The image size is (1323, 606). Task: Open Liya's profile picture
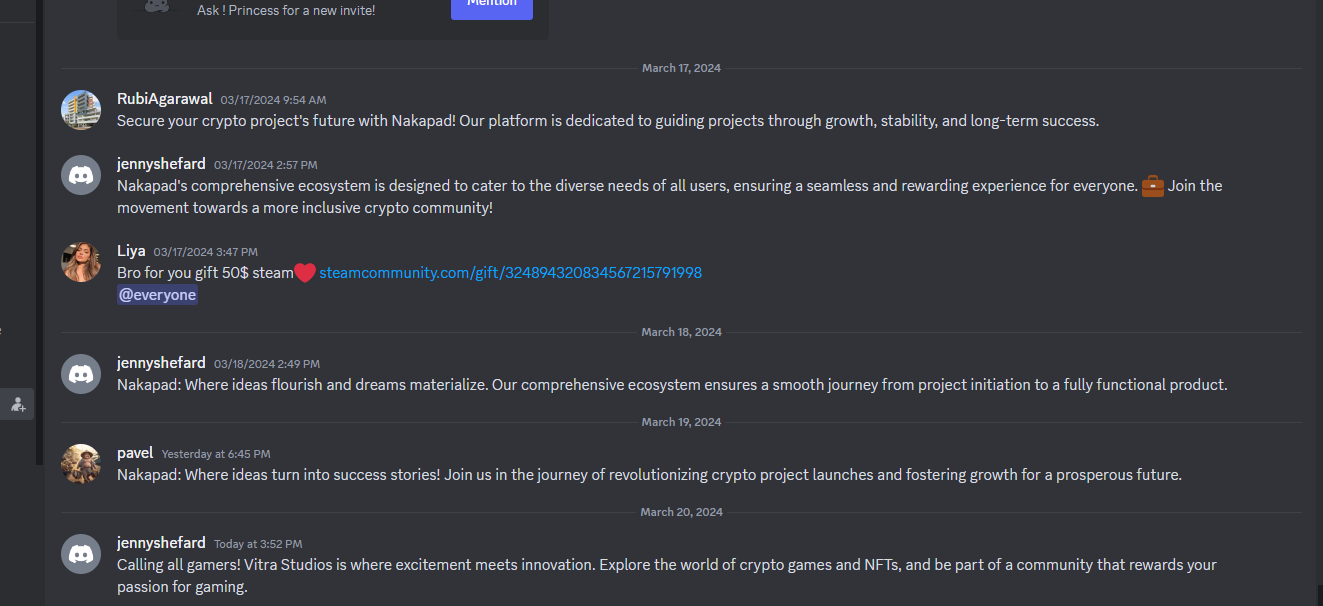[x=81, y=262]
